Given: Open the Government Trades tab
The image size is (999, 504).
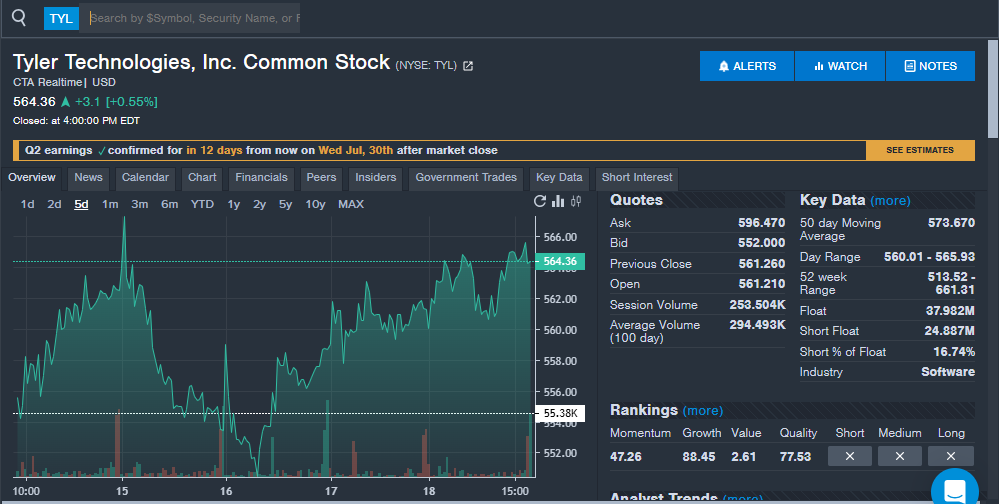Looking at the screenshot, I should (466, 178).
